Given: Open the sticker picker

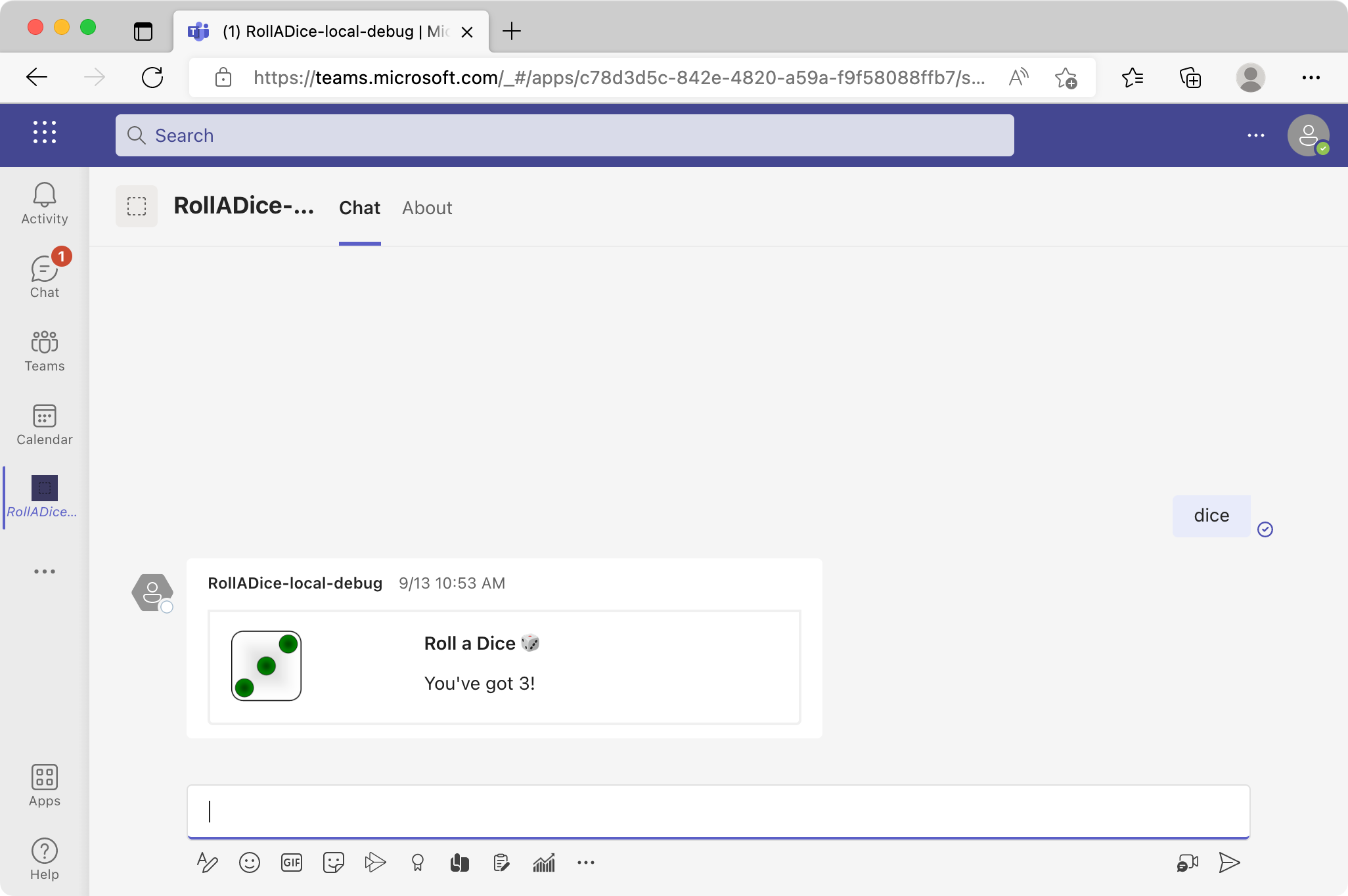Looking at the screenshot, I should (x=333, y=862).
